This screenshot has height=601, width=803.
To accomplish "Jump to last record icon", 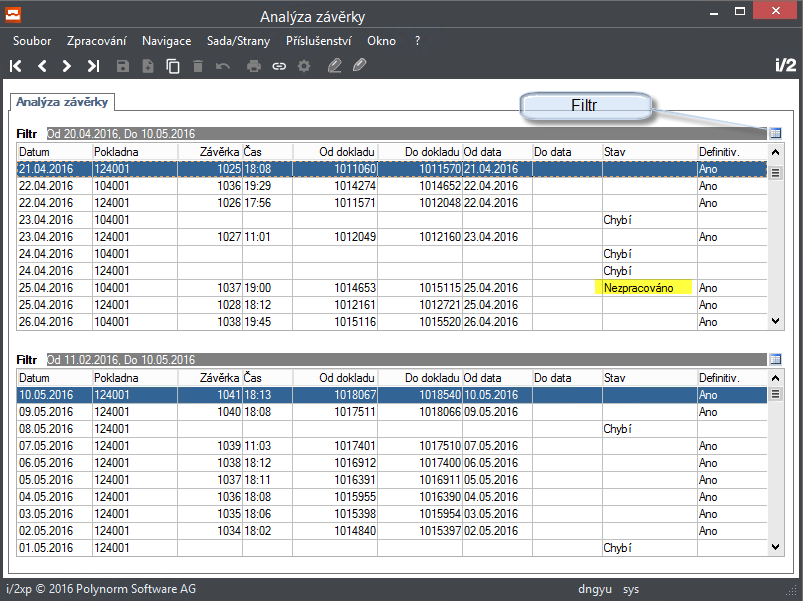I will point(93,66).
